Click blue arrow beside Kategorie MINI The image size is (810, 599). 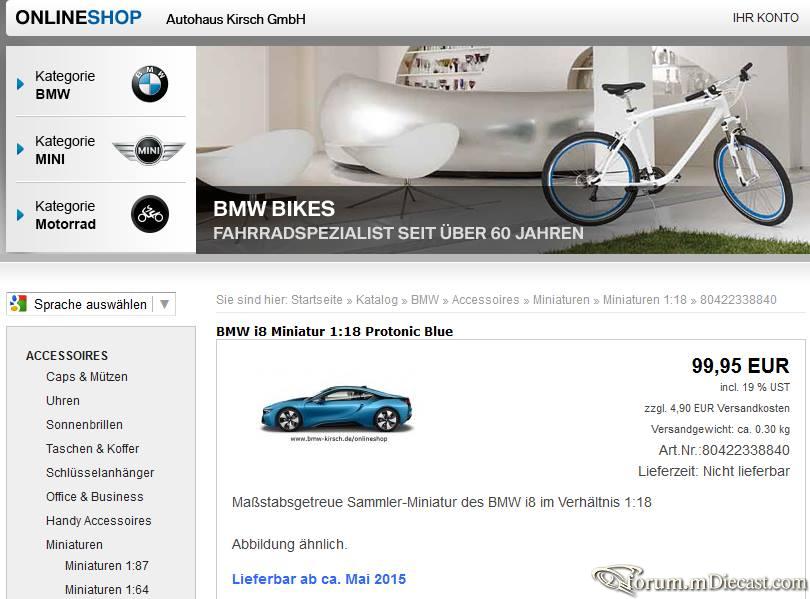[21, 149]
